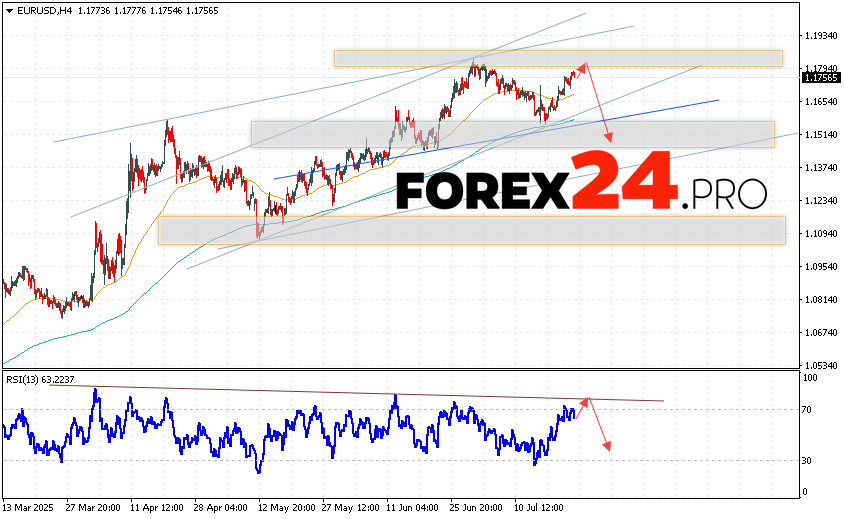
Task: Select the RSI(13) 63.2237 indicator label
Action: pos(40,380)
